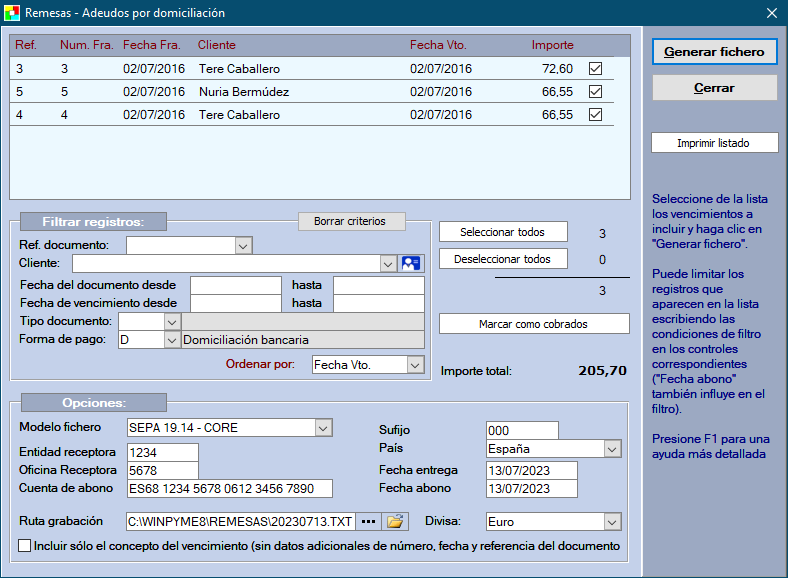The height and width of the screenshot is (578, 788).
Task: Click the Borrar criterios button
Action: [350, 221]
